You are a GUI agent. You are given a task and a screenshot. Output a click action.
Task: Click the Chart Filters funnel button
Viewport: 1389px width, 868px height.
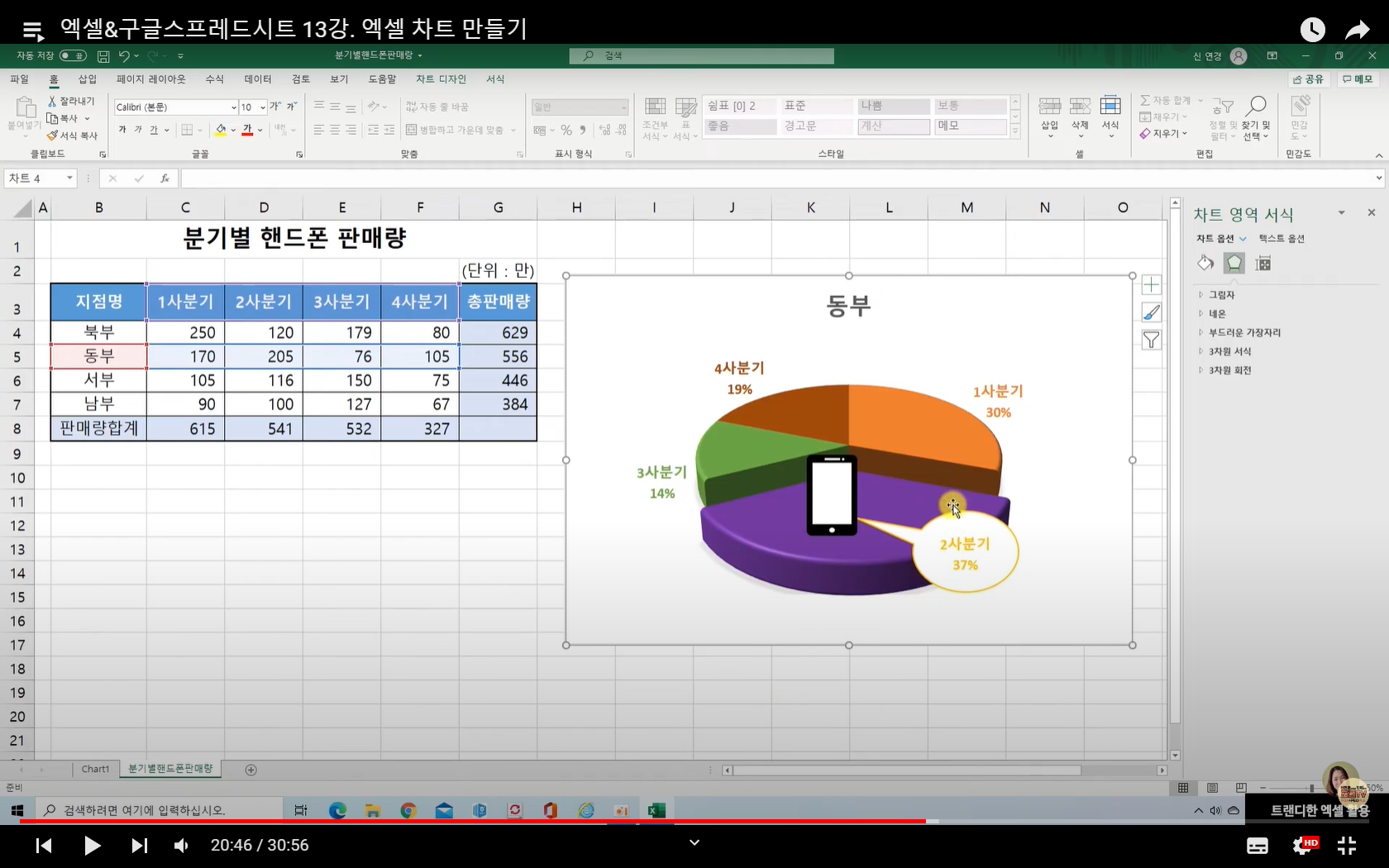1151,340
